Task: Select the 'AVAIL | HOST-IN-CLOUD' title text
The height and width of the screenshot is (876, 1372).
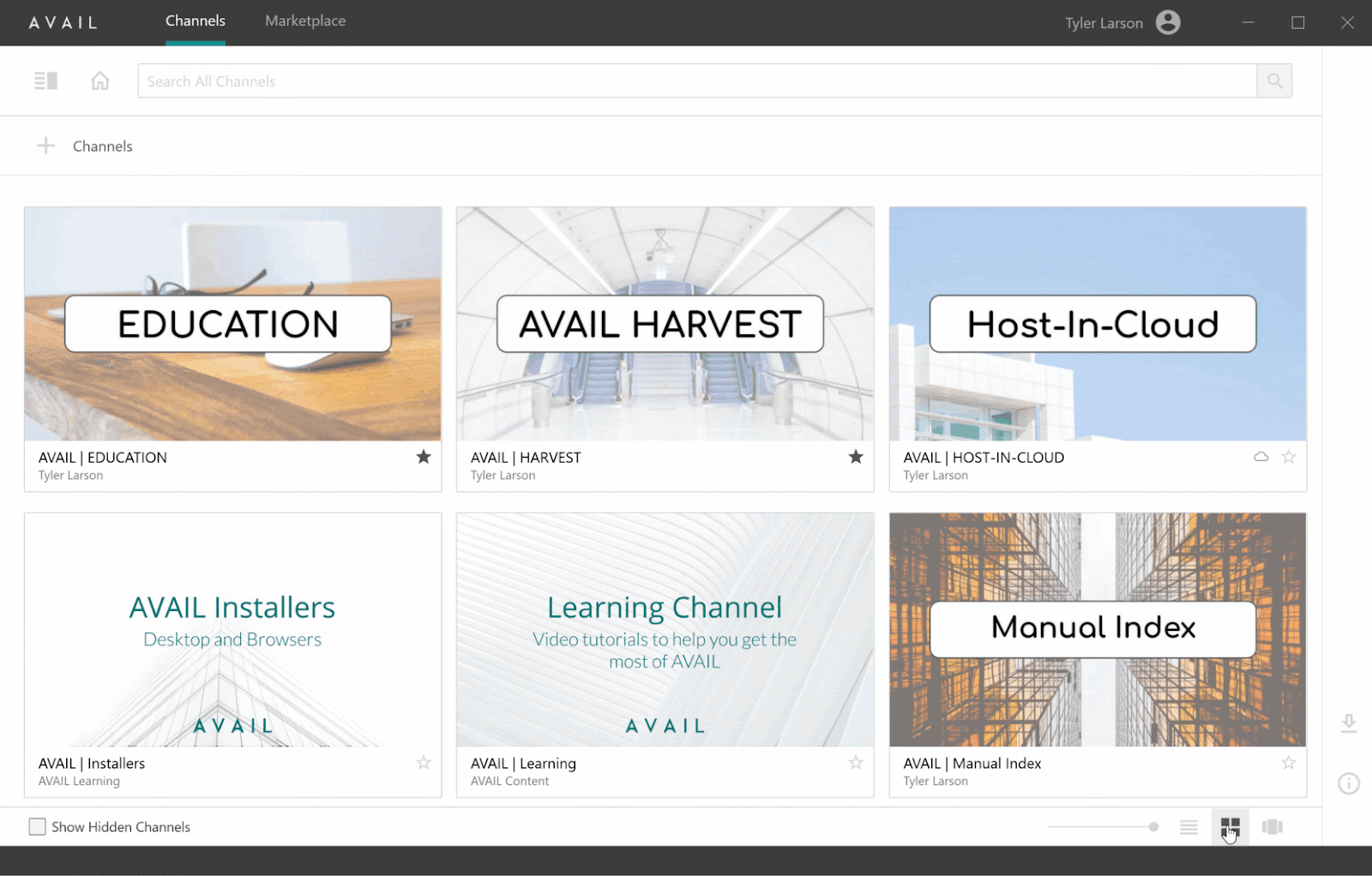Action: (984, 458)
